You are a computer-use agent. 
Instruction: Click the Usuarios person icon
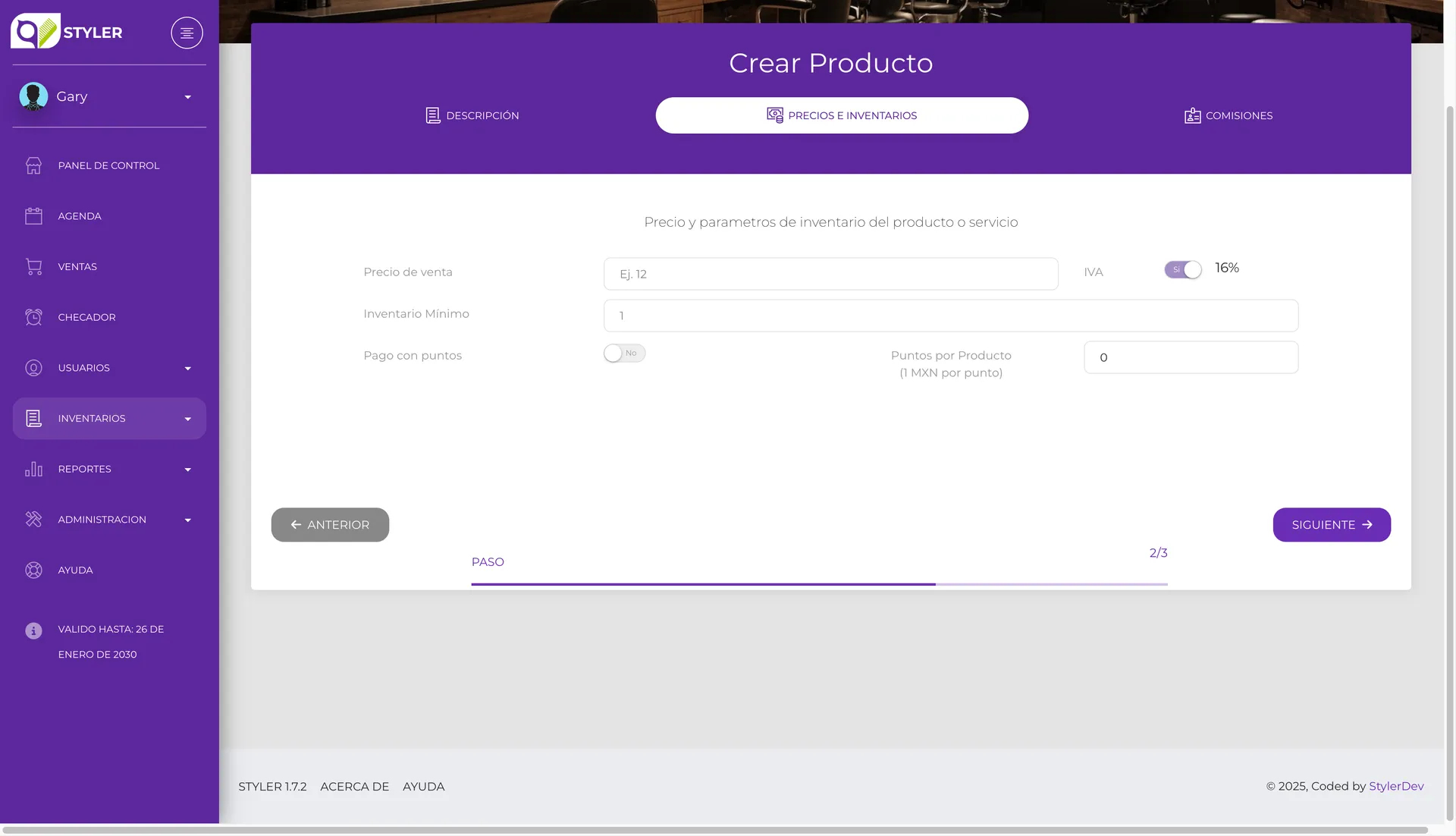coord(33,368)
